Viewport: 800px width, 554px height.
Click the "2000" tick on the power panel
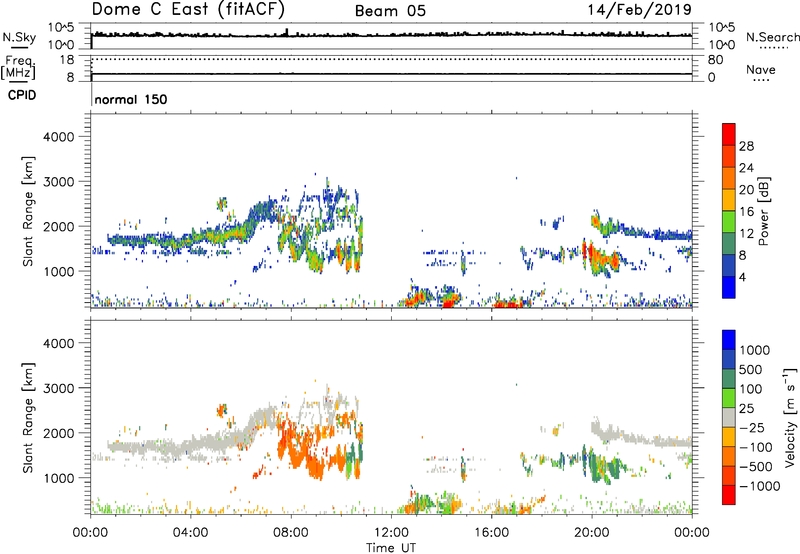pos(59,226)
